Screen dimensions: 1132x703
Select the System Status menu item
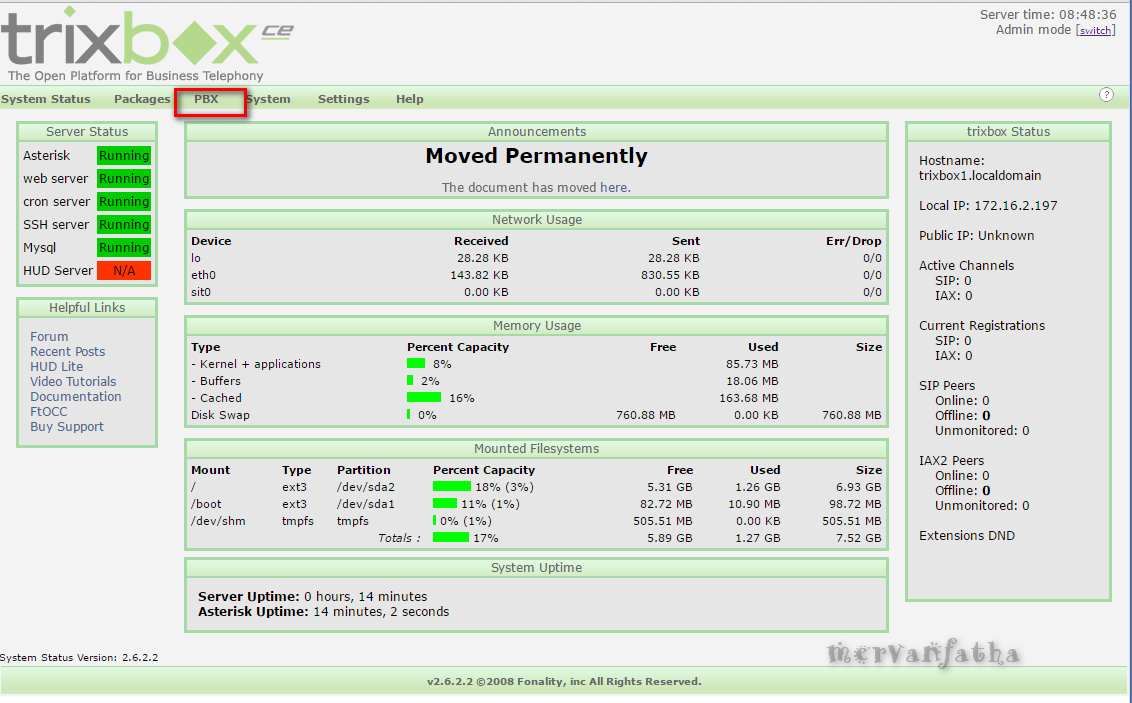coord(45,99)
